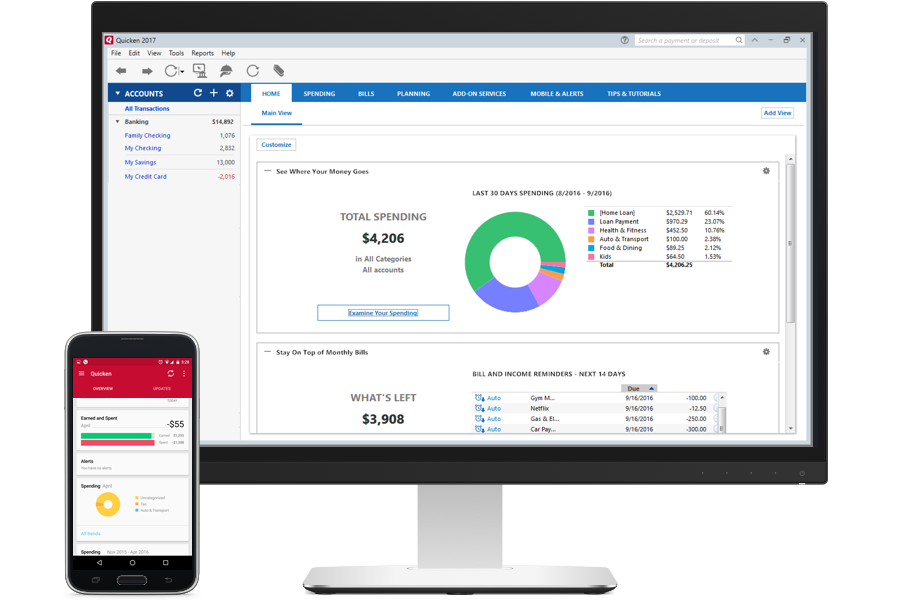The width and height of the screenshot is (920, 600).
Task: Click the plain refresh circle toolbar icon
Action: click(x=253, y=71)
